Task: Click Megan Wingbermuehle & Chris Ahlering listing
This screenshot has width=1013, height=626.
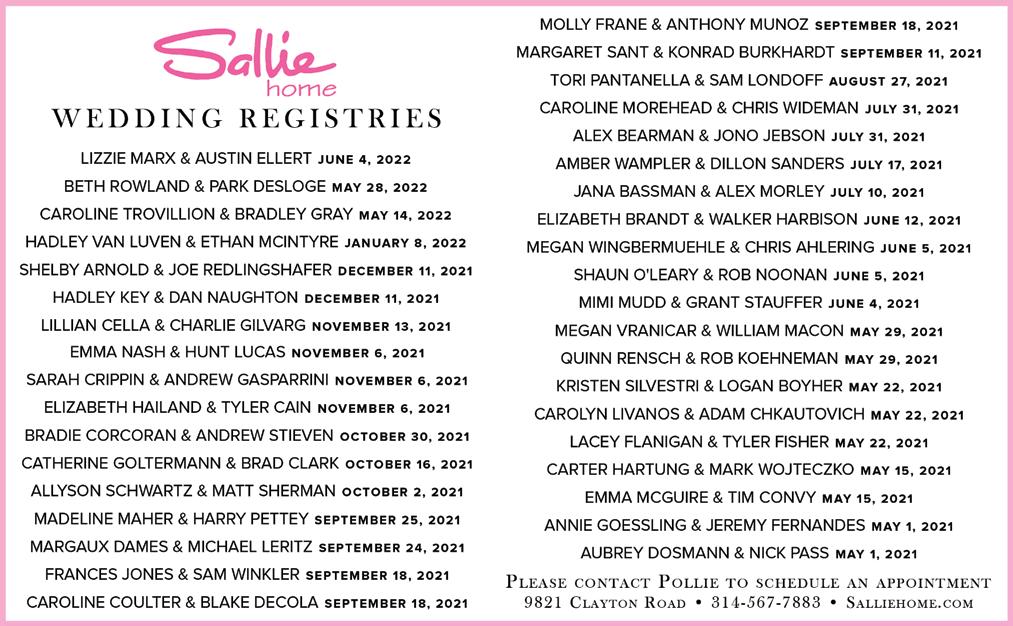Action: [749, 247]
